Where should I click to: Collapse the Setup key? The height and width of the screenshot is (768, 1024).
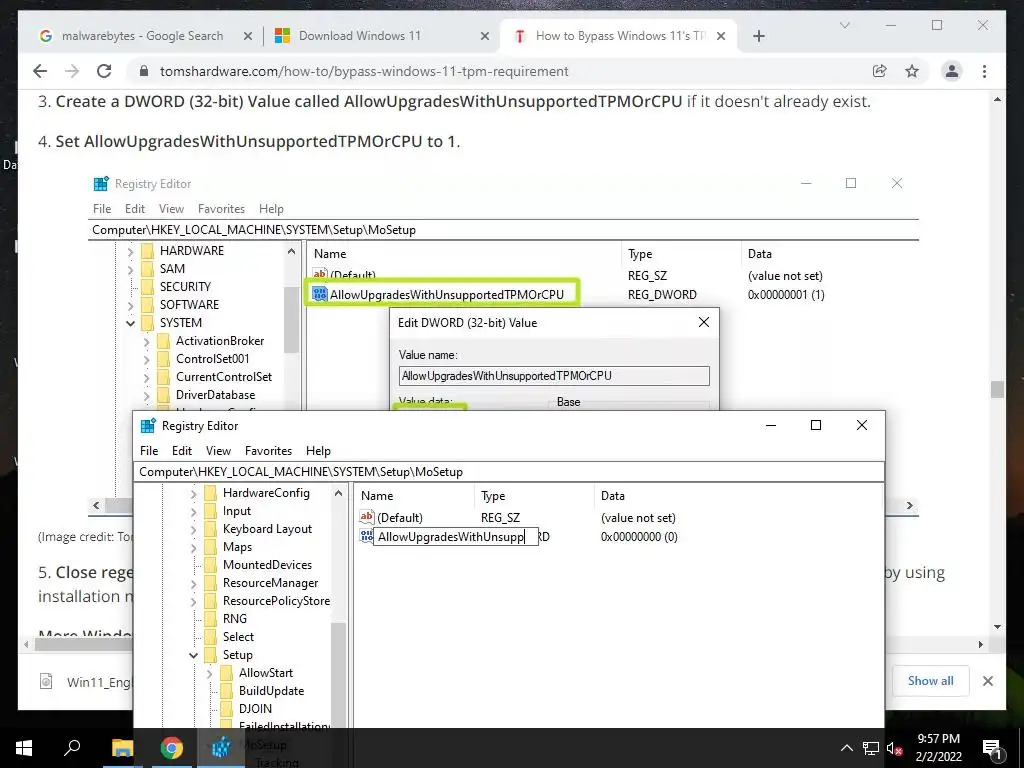[x=193, y=655]
